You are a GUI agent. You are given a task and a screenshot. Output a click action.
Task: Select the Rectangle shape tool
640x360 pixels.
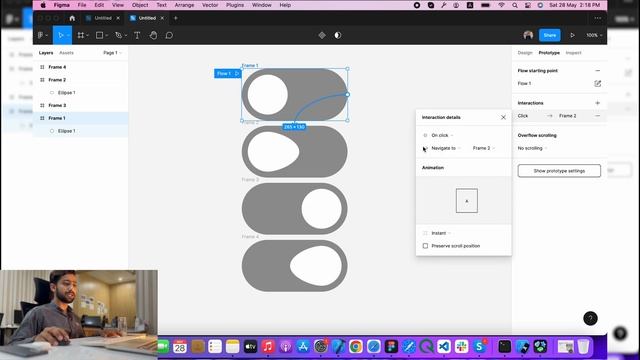click(100, 36)
